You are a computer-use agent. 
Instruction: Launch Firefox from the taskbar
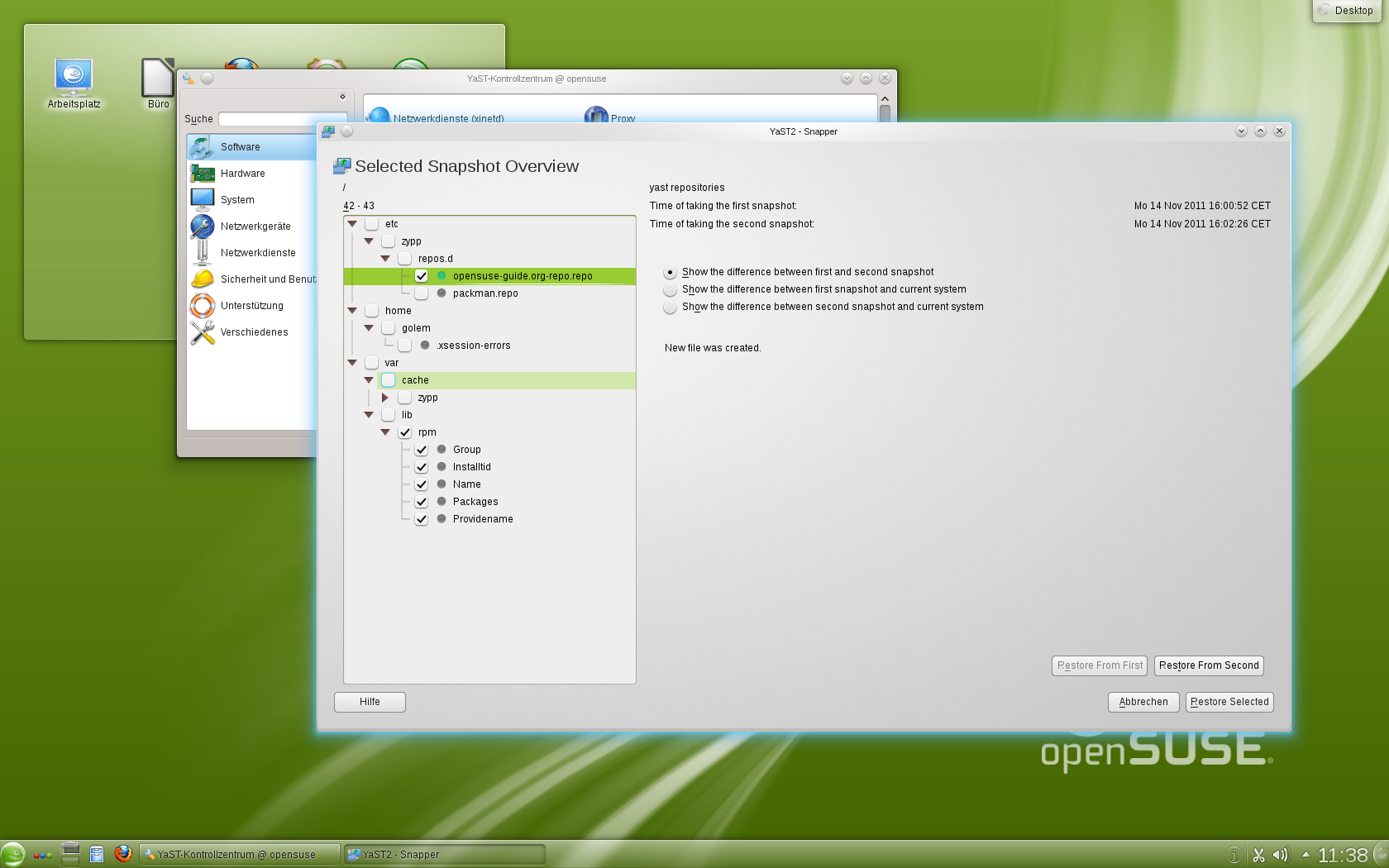coord(123,854)
